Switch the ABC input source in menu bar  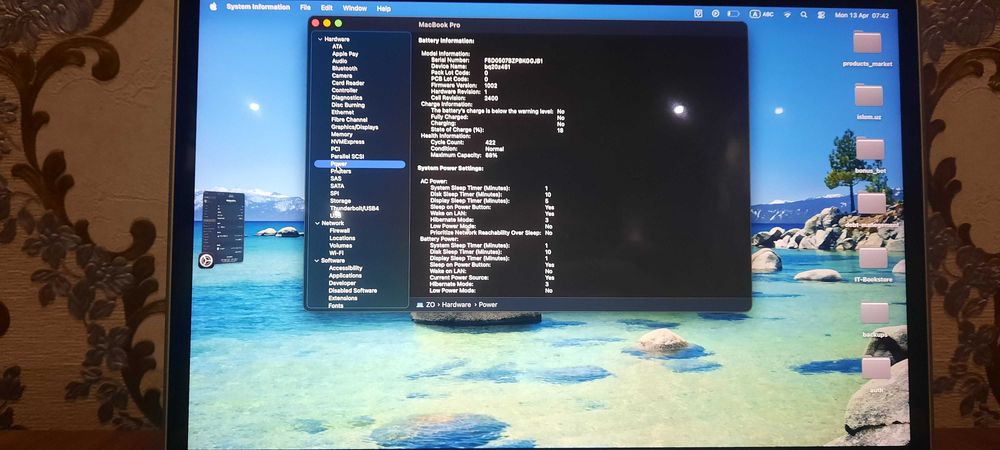pos(761,13)
